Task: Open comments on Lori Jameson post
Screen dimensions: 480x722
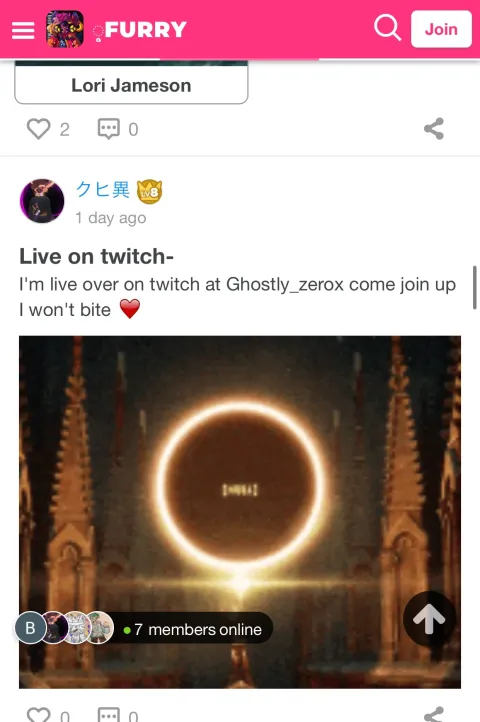Action: [109, 129]
